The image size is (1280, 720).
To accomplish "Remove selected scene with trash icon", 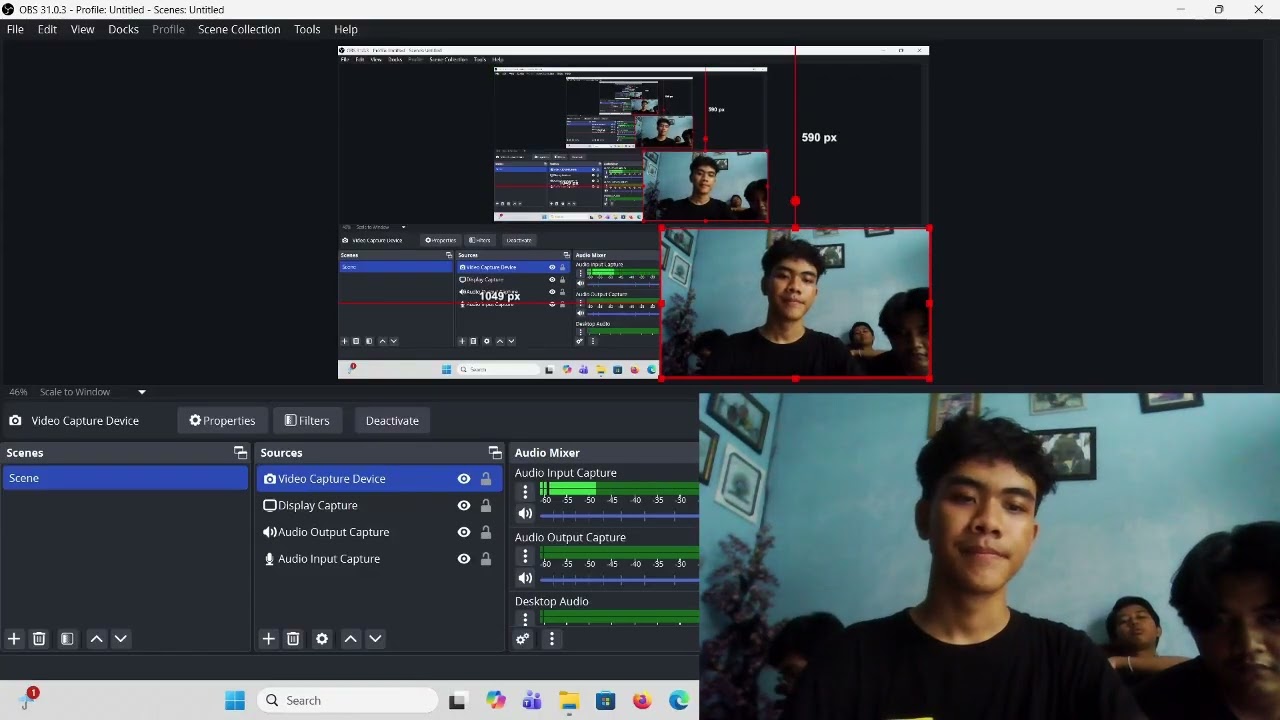I will coord(39,638).
